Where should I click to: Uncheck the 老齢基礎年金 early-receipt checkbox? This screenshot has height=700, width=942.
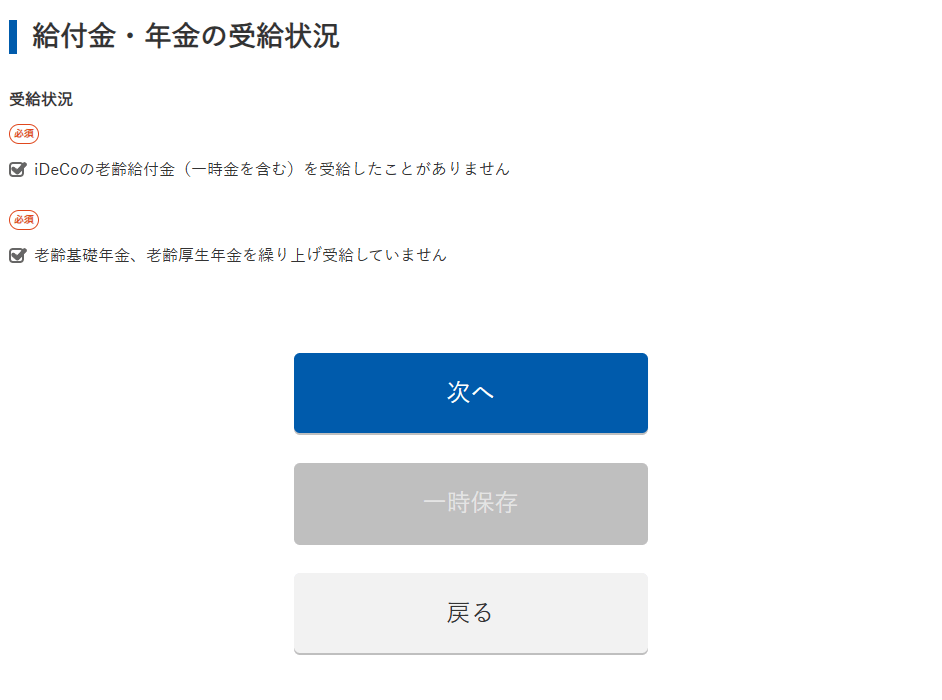(17, 256)
